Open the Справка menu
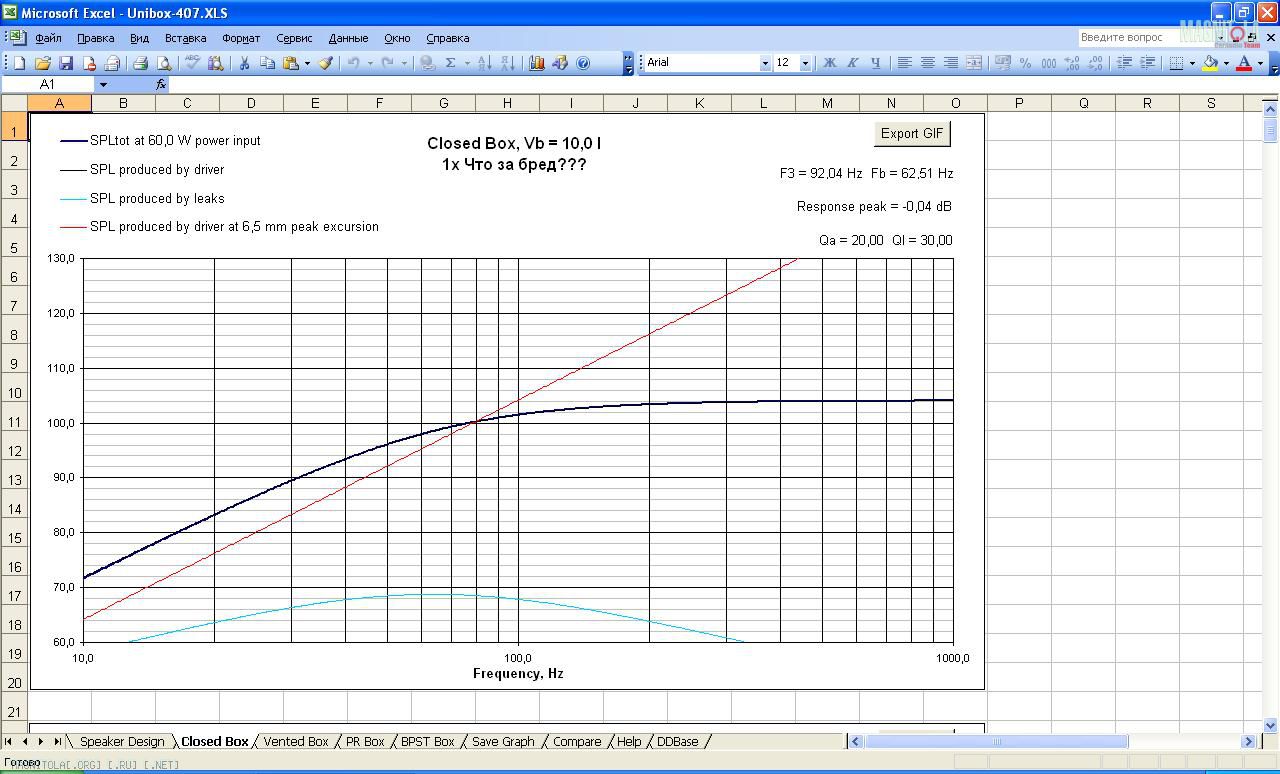 [x=447, y=38]
